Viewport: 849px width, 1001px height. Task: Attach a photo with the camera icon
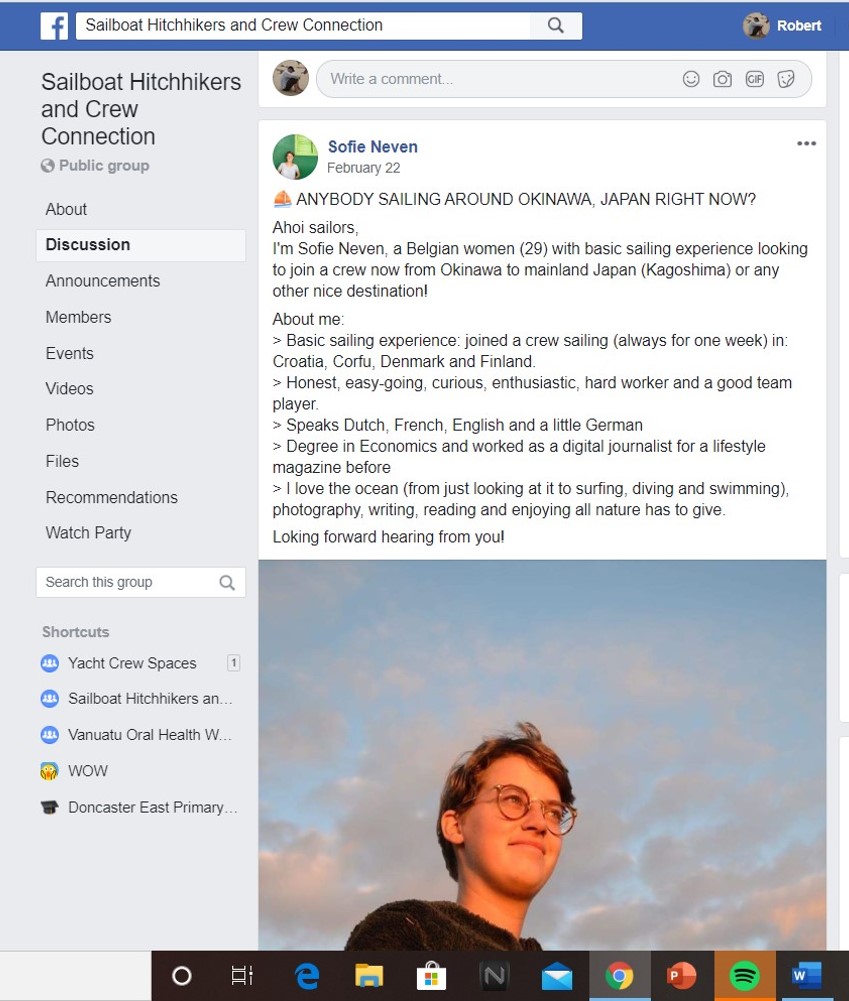[722, 79]
